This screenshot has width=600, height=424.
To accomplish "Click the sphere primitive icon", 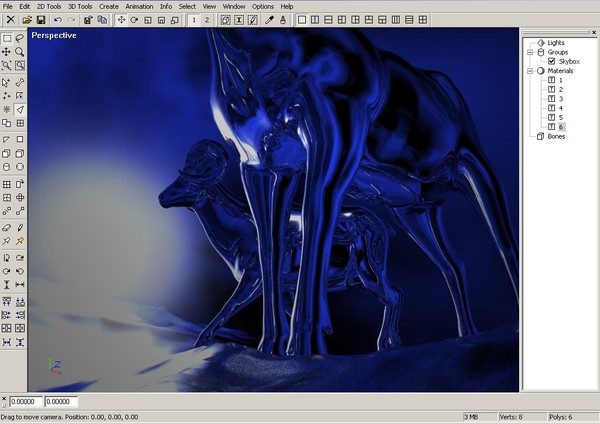I will tap(20, 167).
